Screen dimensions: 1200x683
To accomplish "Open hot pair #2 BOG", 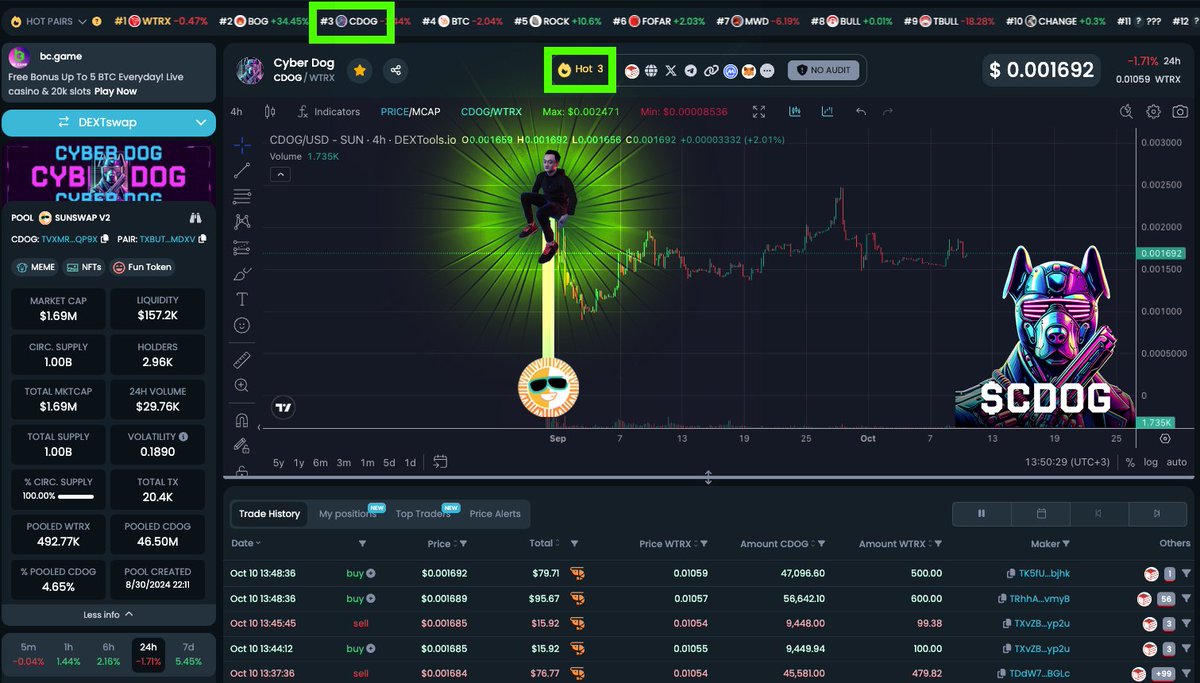I will [264, 21].
